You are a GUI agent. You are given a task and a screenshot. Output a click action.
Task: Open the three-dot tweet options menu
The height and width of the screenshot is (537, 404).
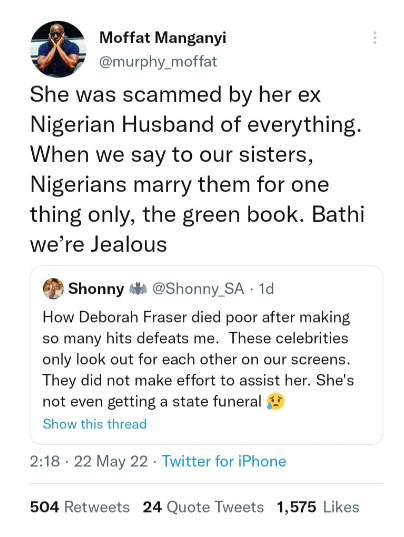pyautogui.click(x=375, y=38)
